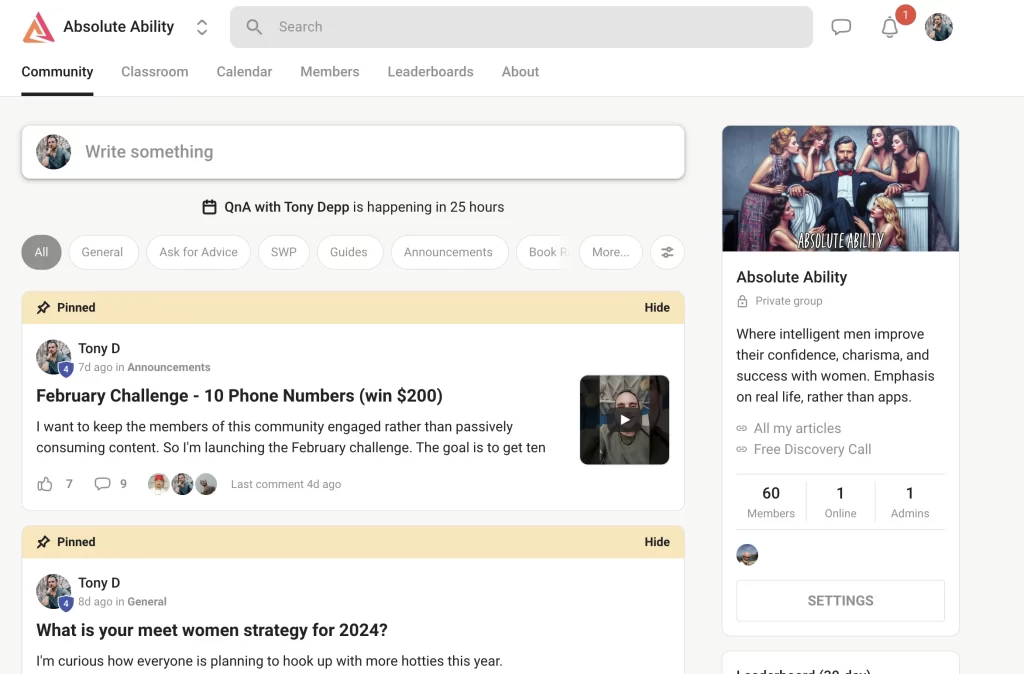Go to the Members tab
The height and width of the screenshot is (674, 1024).
(x=330, y=72)
